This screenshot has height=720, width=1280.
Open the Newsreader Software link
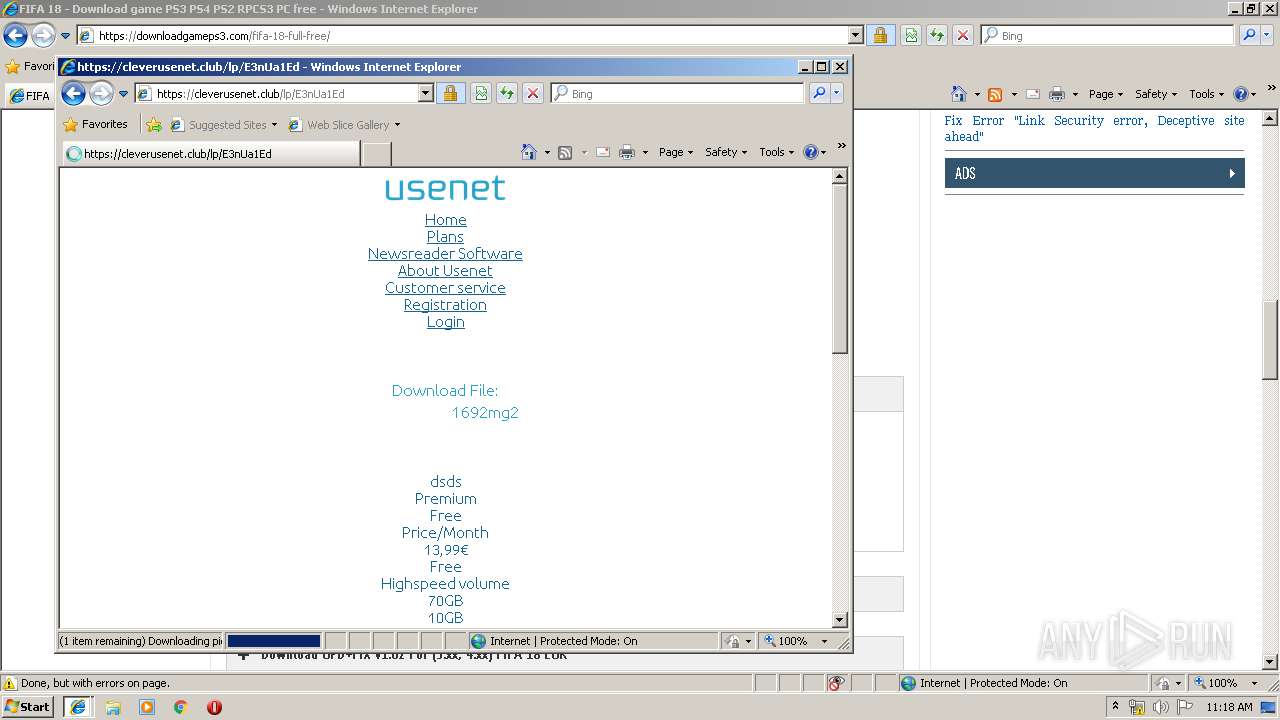445,254
